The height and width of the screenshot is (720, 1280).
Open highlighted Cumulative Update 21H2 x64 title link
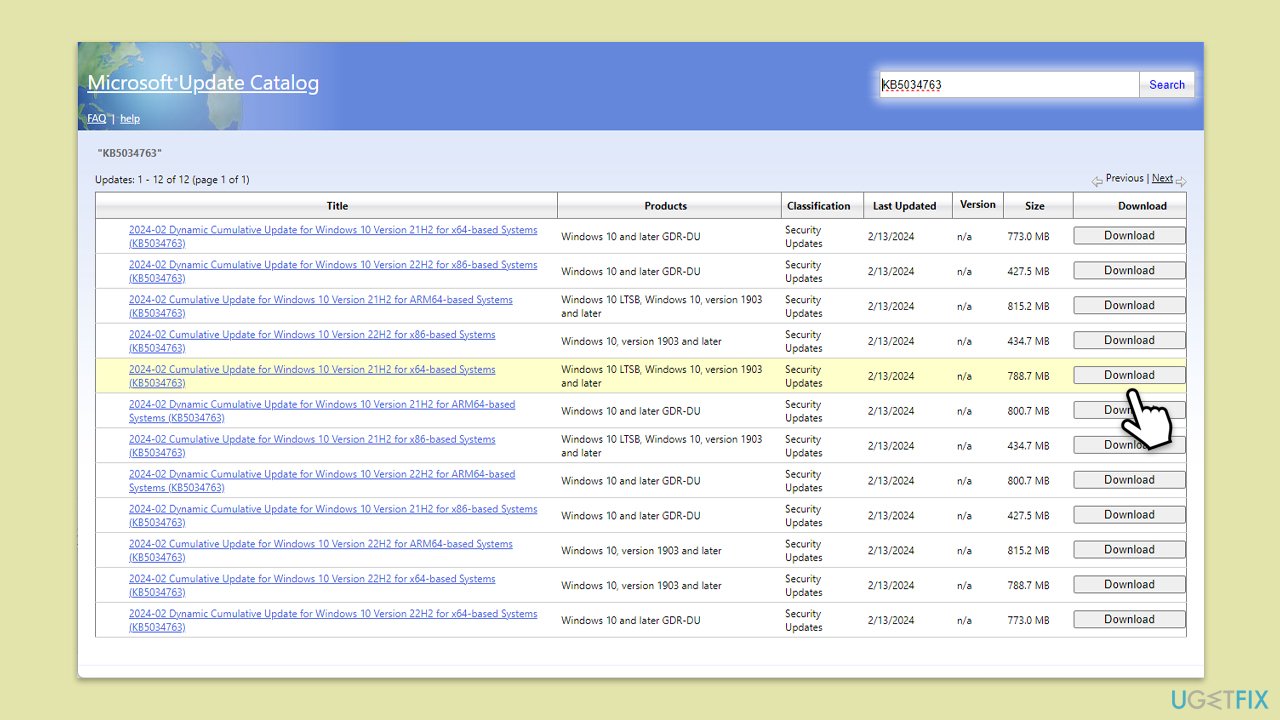pyautogui.click(x=312, y=376)
